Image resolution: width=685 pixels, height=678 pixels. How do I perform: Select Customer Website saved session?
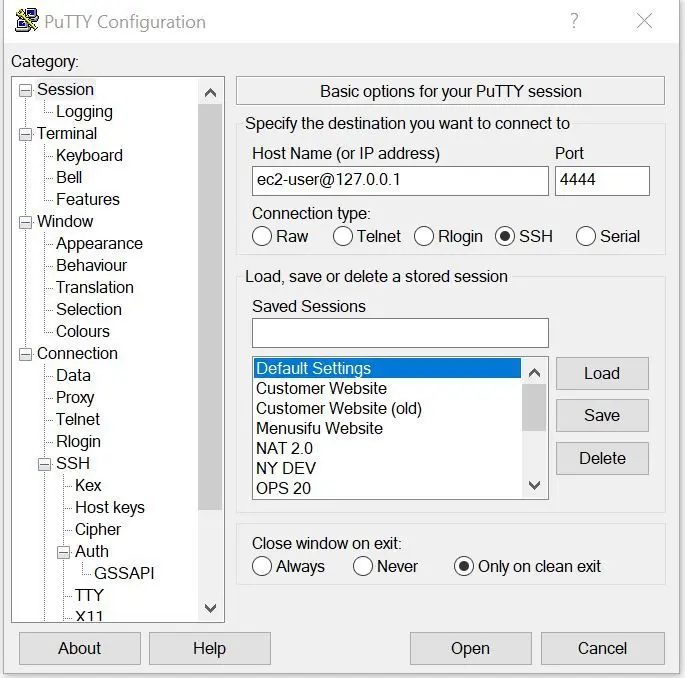387,388
